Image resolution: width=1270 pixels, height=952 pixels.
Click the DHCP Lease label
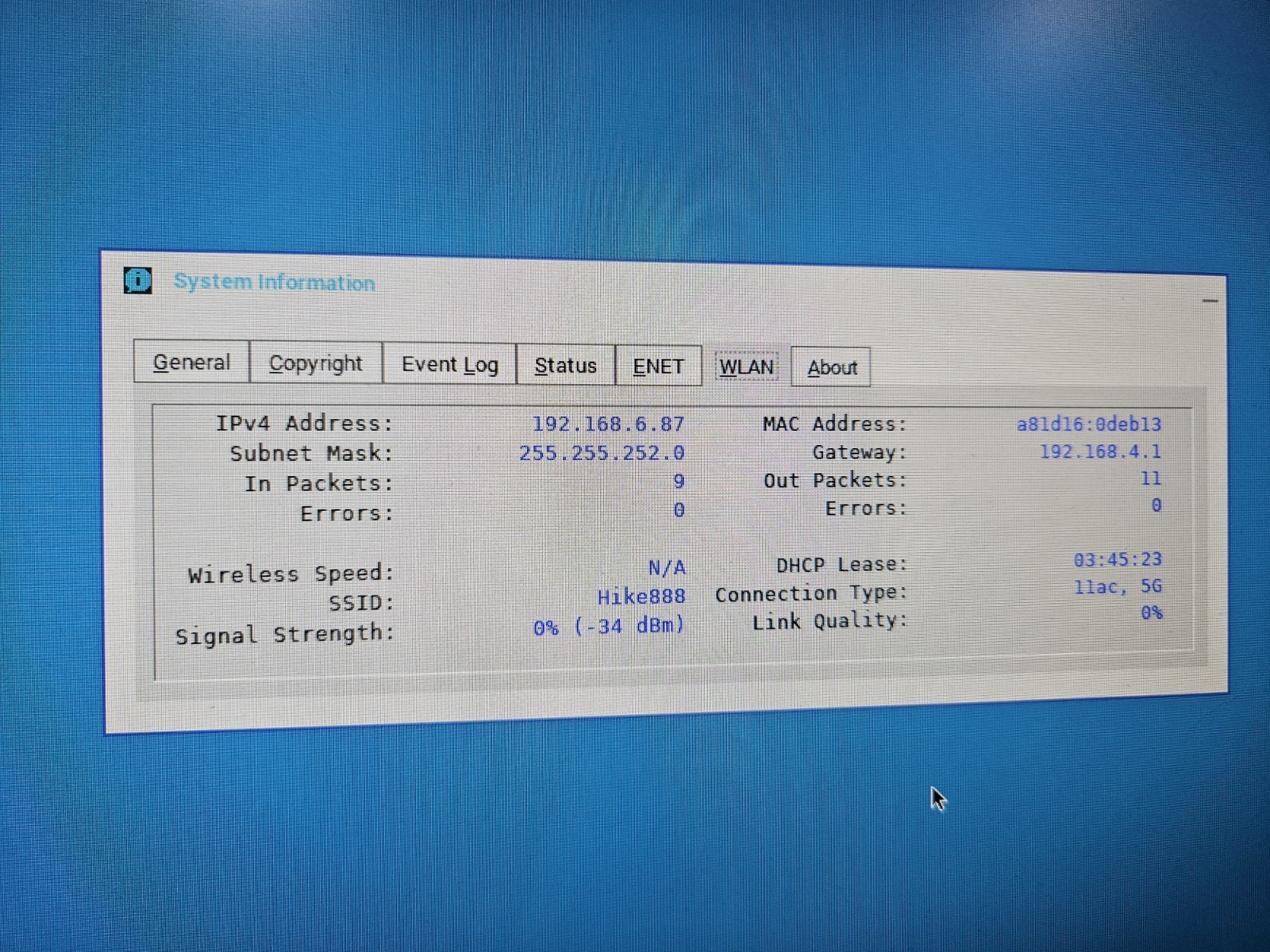click(x=841, y=565)
